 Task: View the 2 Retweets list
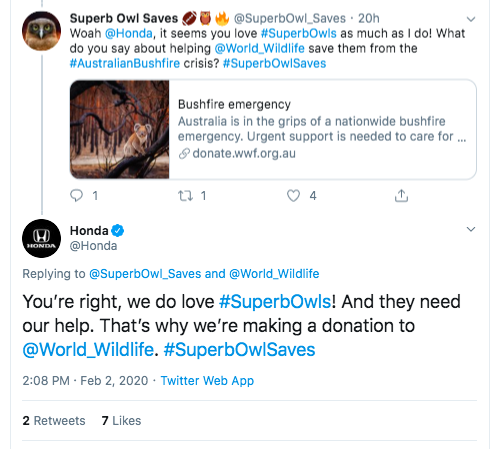click(x=54, y=421)
